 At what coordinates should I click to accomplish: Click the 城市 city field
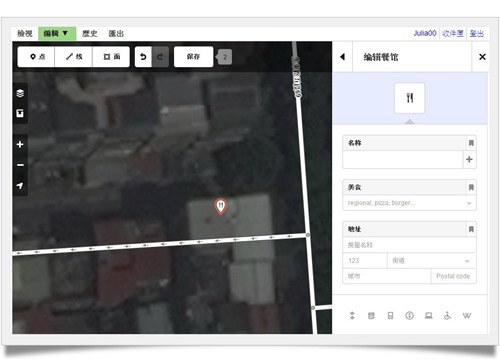387,276
